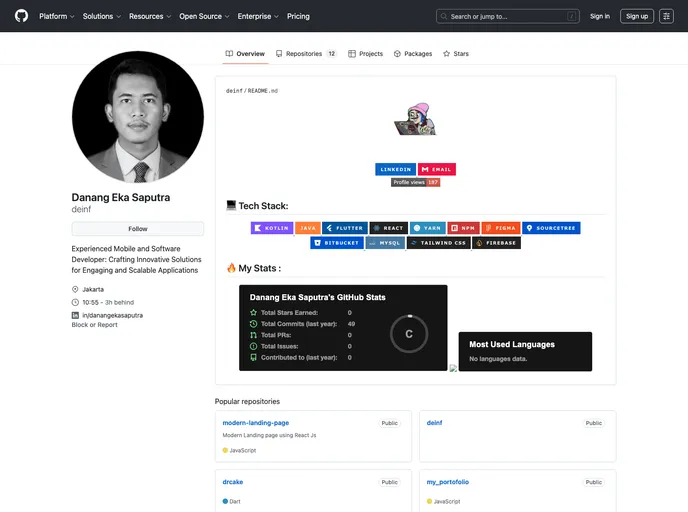Open the command palette icon in header
688x512 pixels.
pos(666,16)
